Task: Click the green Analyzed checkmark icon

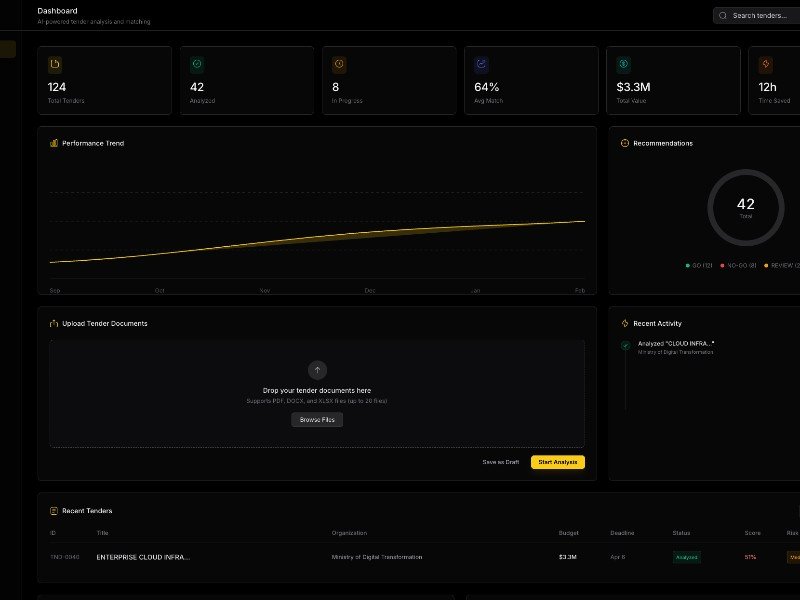Action: tap(198, 62)
